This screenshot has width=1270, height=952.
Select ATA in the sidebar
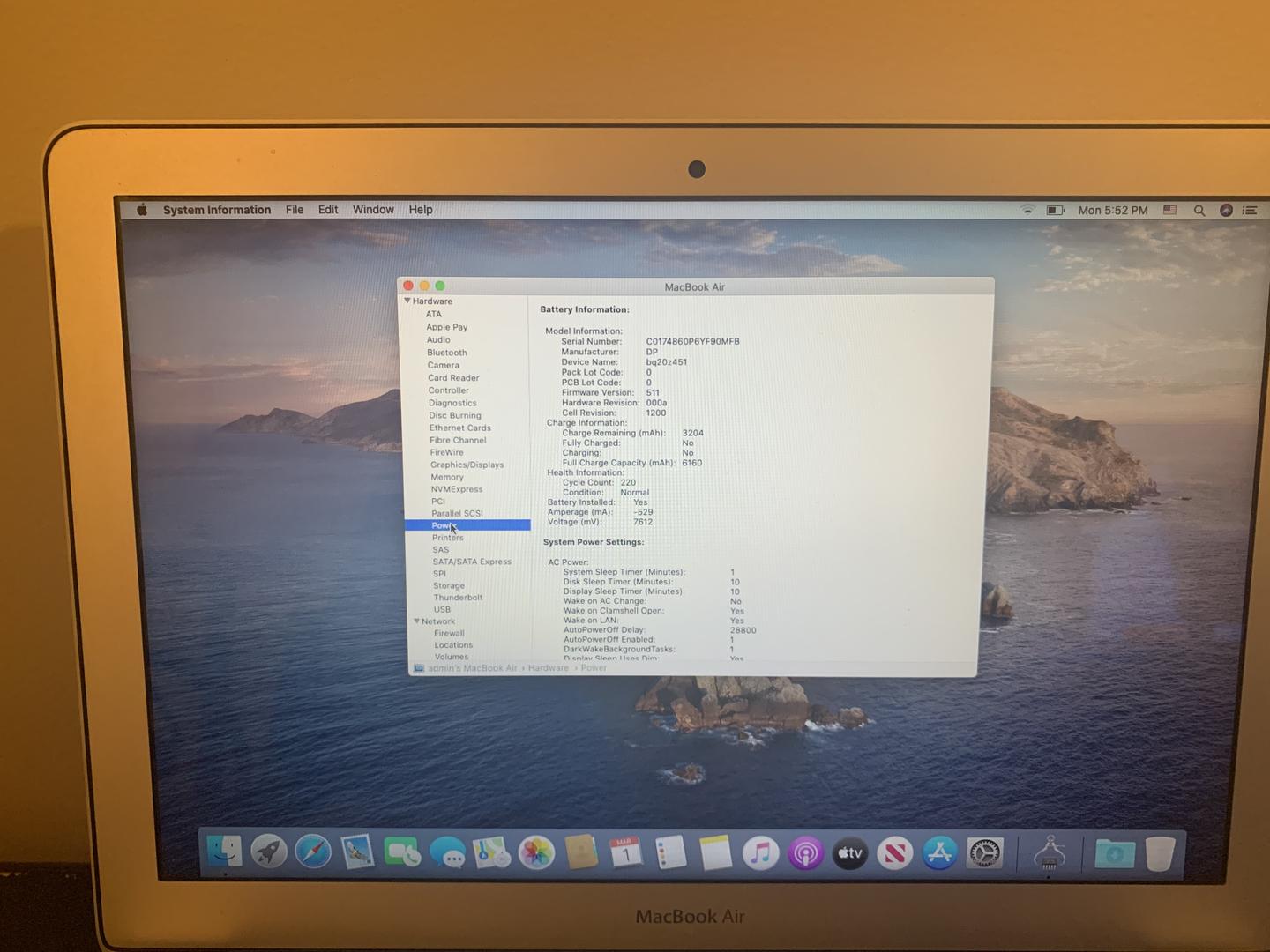[x=434, y=314]
